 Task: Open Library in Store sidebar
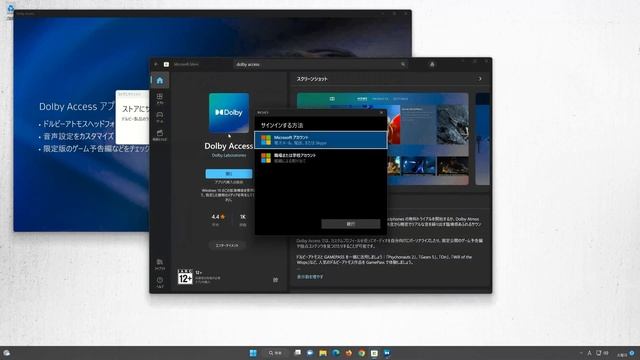point(160,264)
